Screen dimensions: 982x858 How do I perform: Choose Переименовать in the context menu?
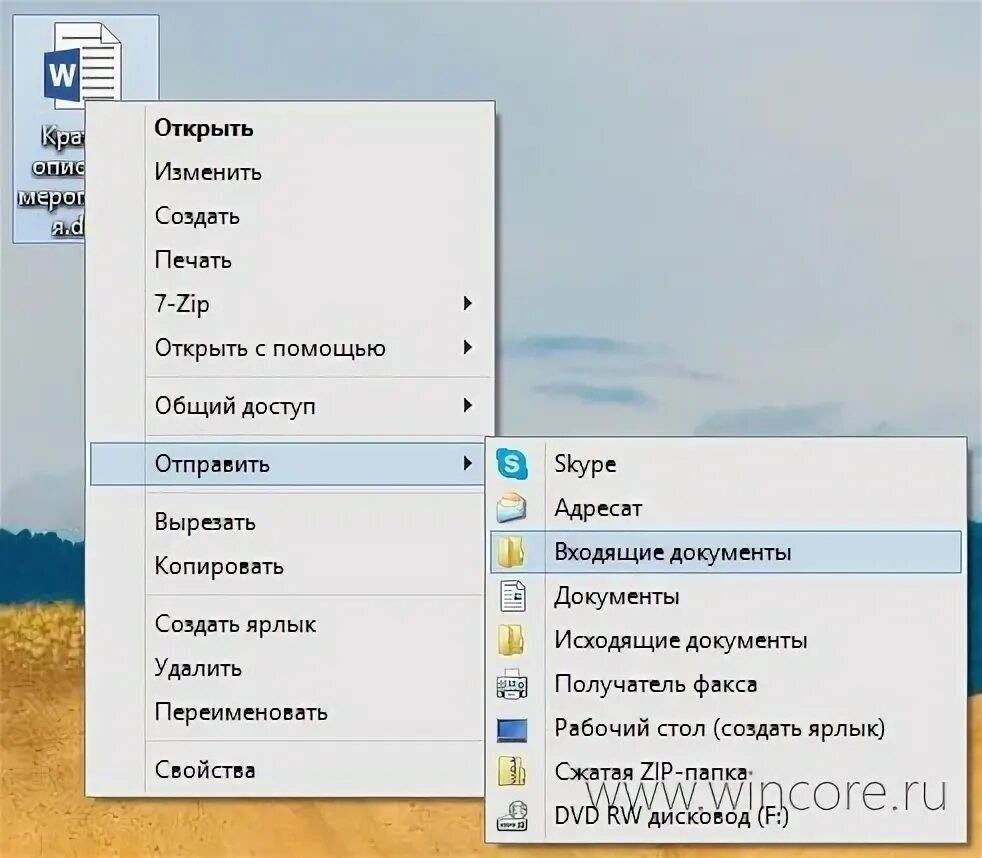pyautogui.click(x=287, y=712)
